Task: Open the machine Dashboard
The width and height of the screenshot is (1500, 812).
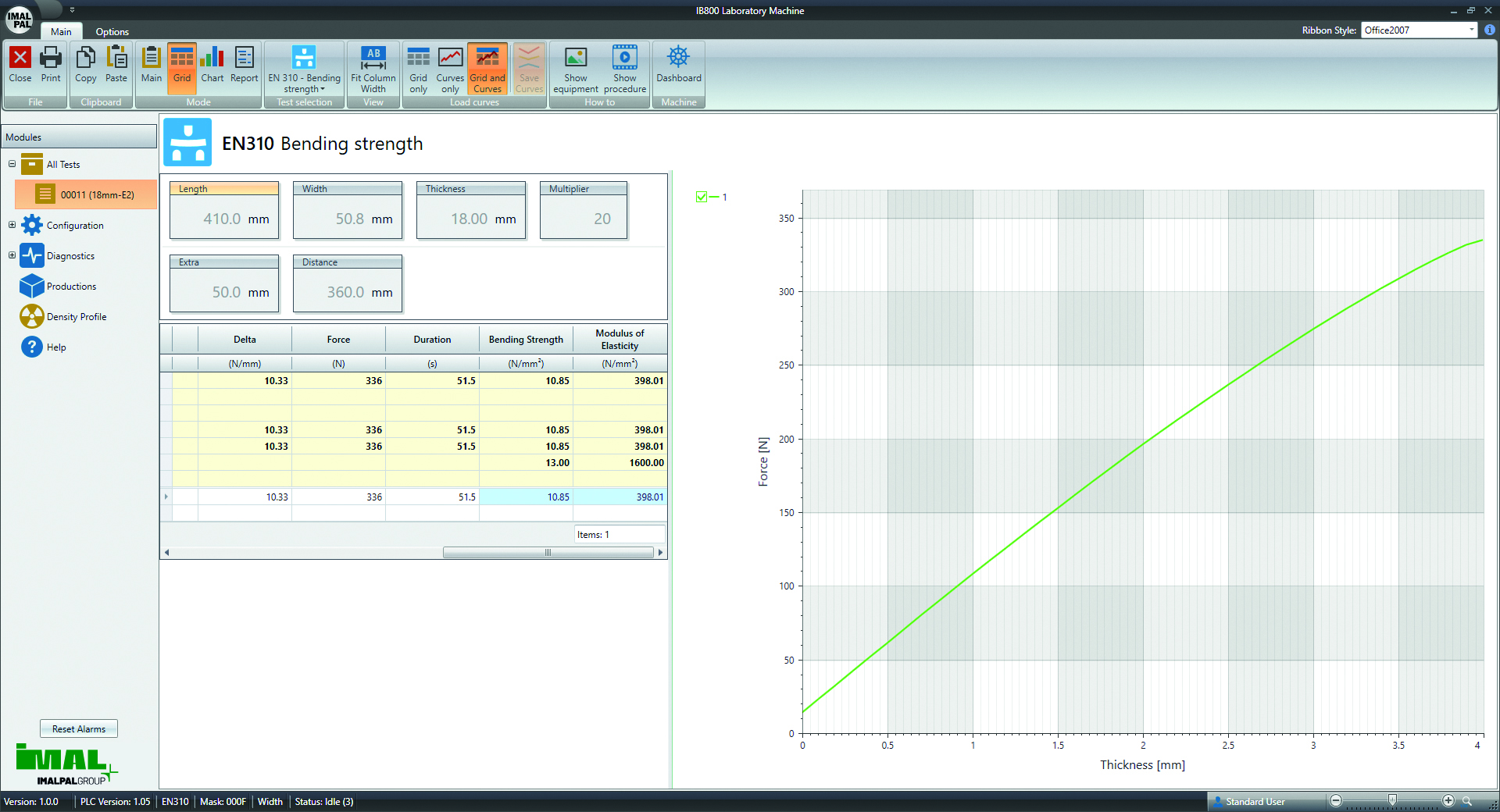Action: point(679,65)
